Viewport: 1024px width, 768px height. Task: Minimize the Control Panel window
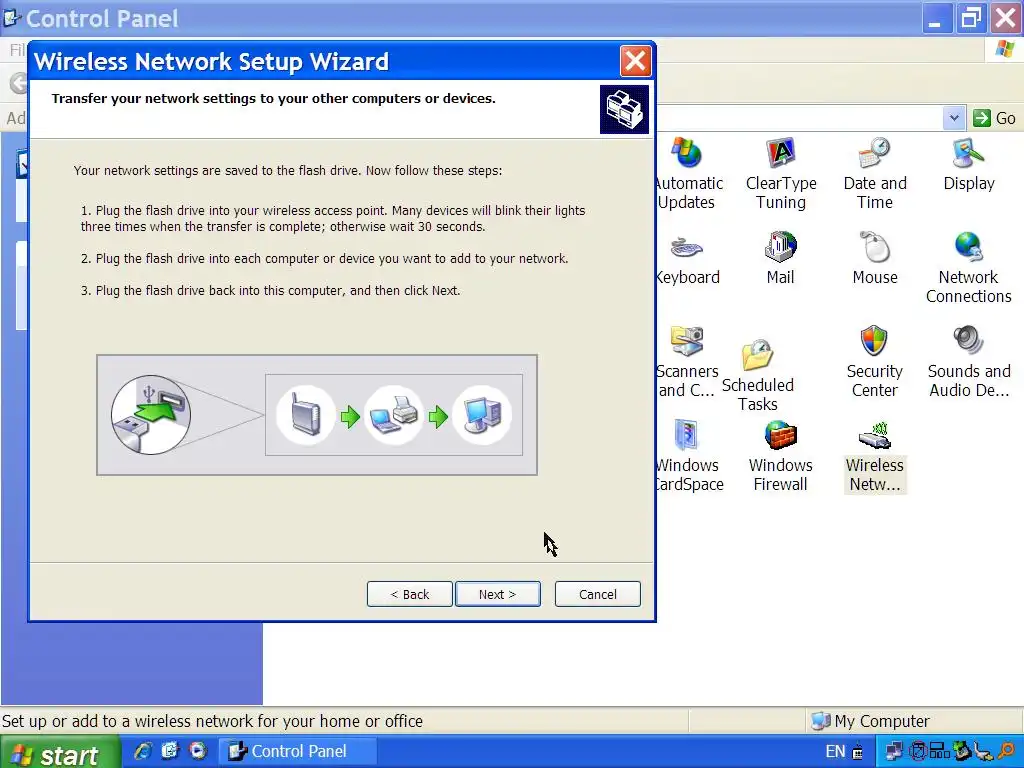(937, 18)
